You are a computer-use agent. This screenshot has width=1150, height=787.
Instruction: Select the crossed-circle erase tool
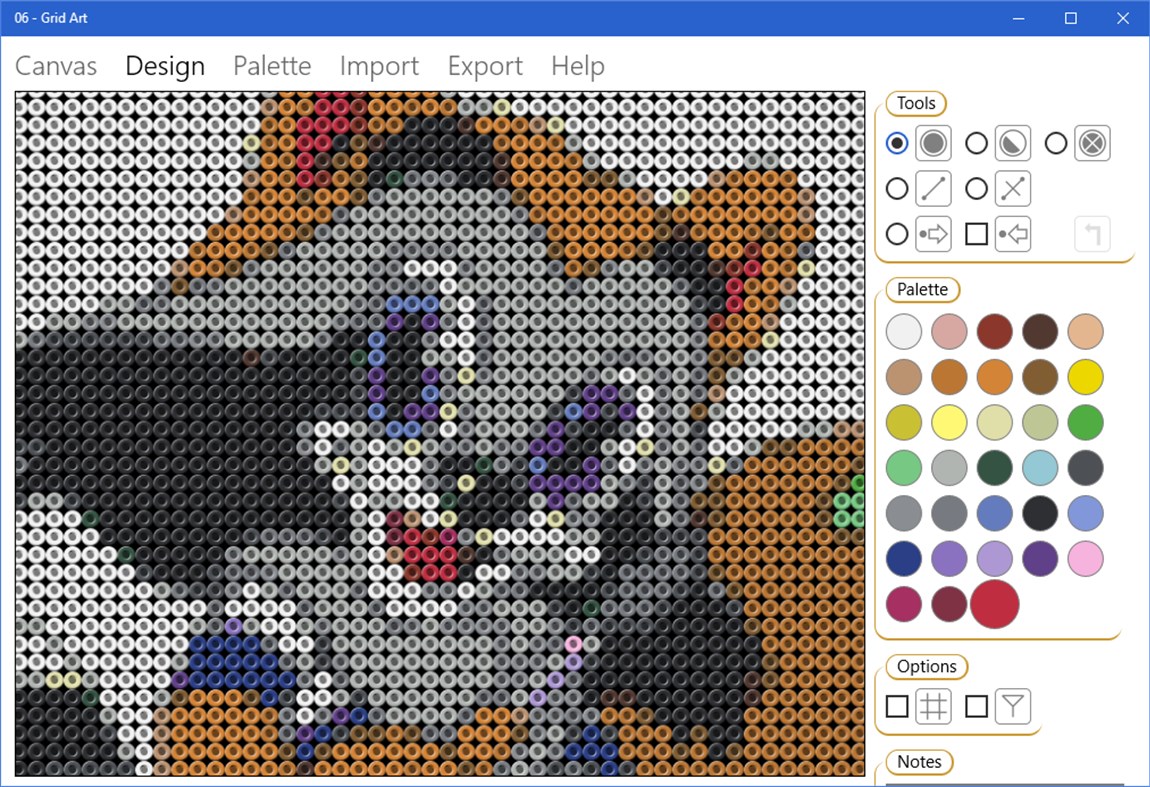point(1091,143)
